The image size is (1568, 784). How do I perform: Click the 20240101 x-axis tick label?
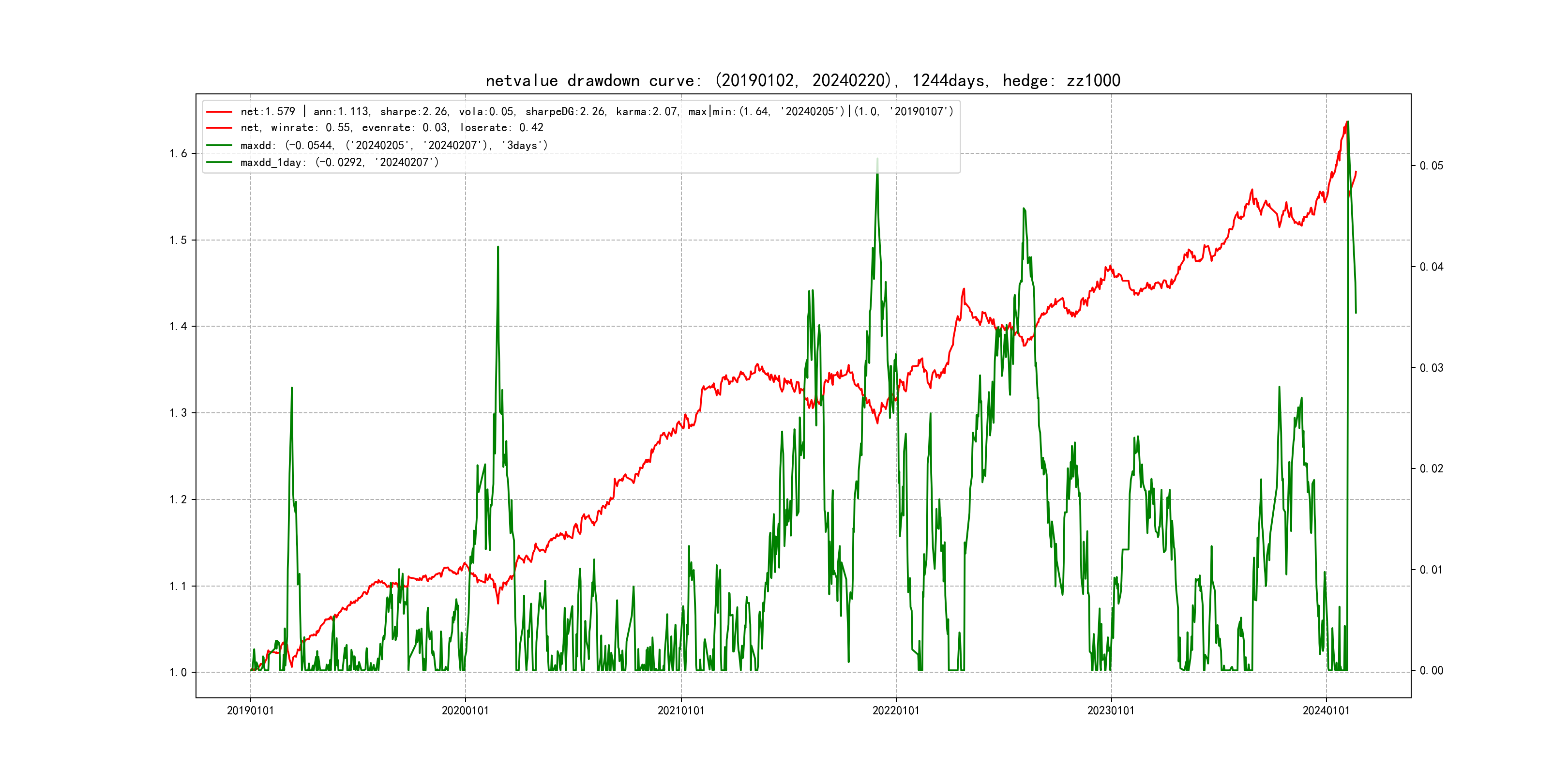[x=1326, y=710]
